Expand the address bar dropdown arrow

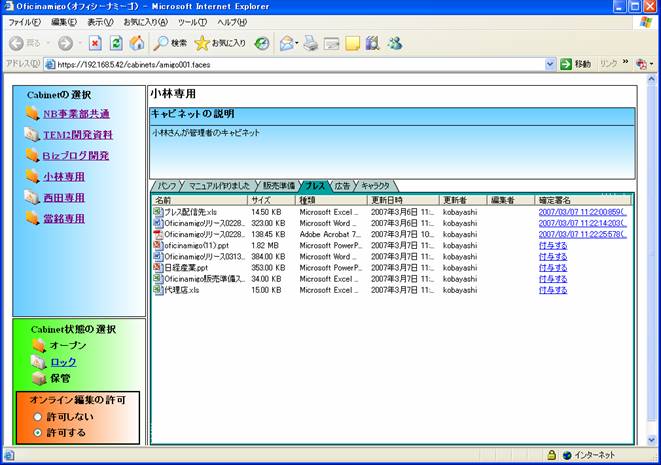click(550, 64)
